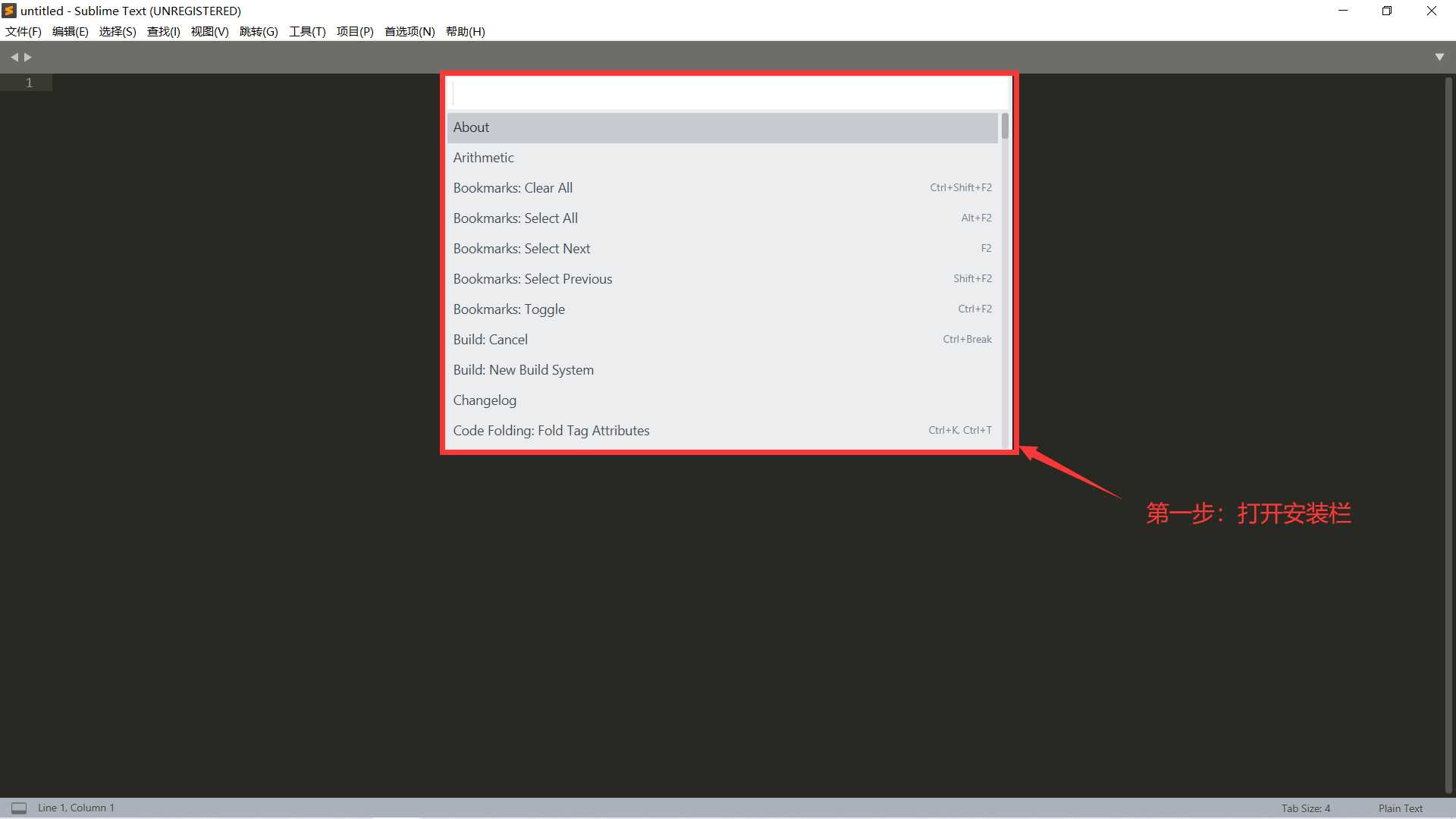Open the 项目(P) menu
This screenshot has height=819, width=1456.
pos(355,31)
